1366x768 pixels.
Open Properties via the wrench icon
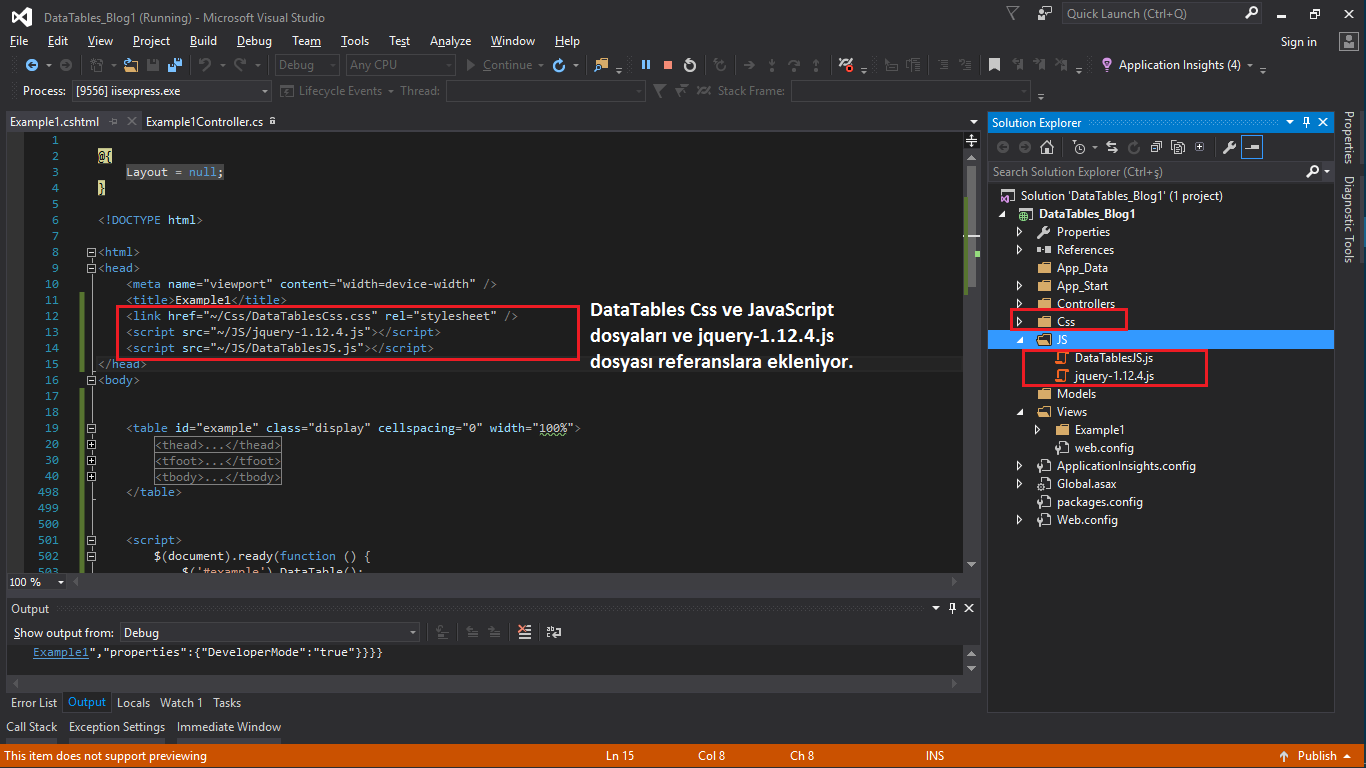click(1230, 147)
